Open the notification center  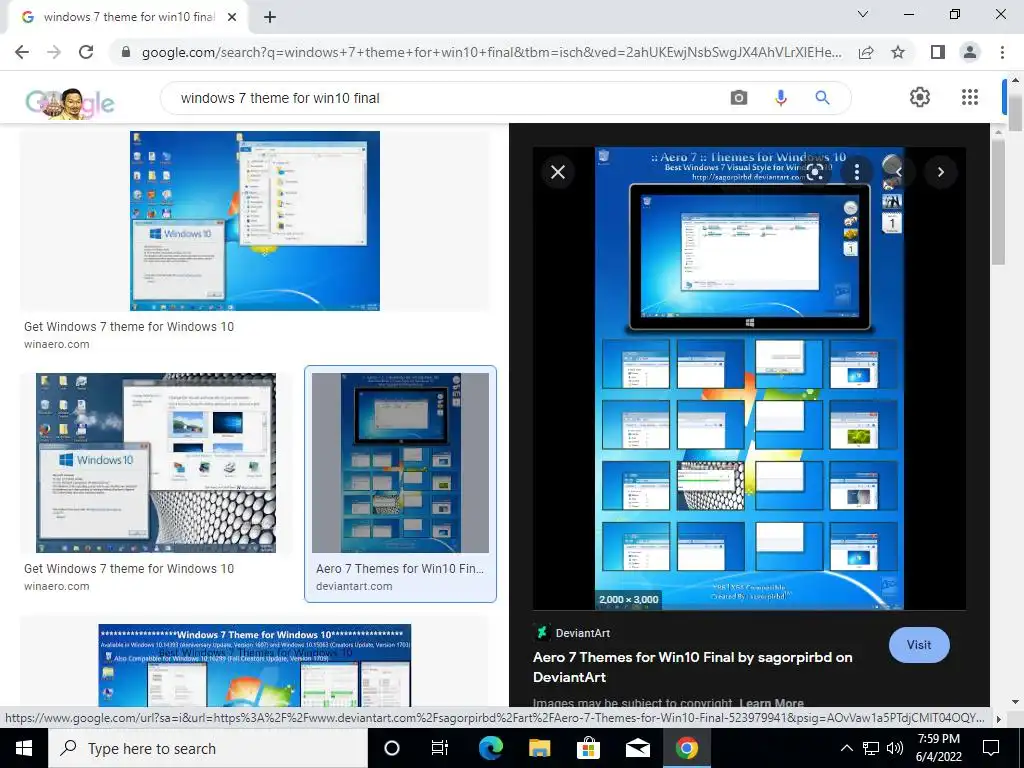point(991,748)
